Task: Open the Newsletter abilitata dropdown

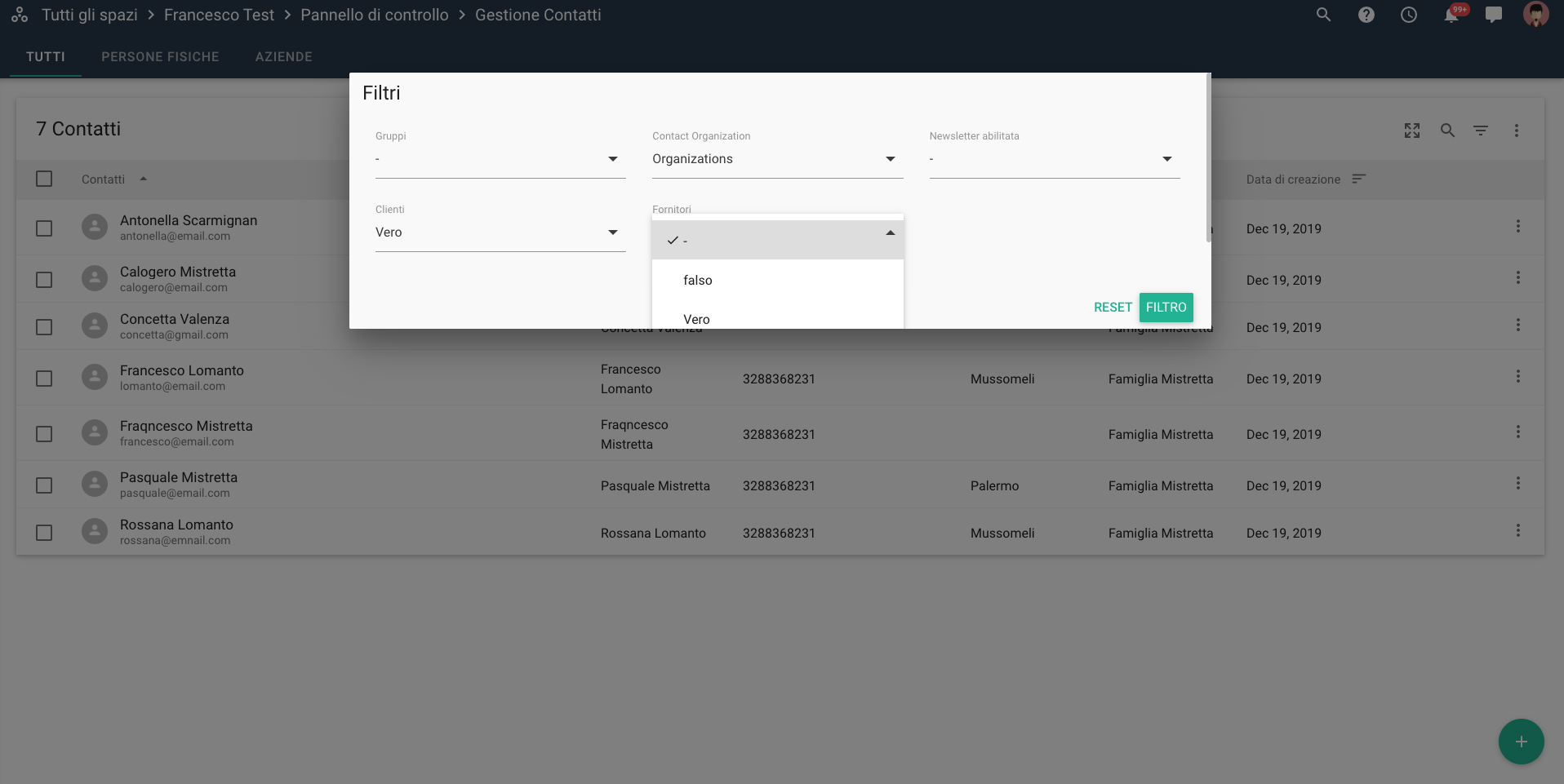Action: 1054,159
